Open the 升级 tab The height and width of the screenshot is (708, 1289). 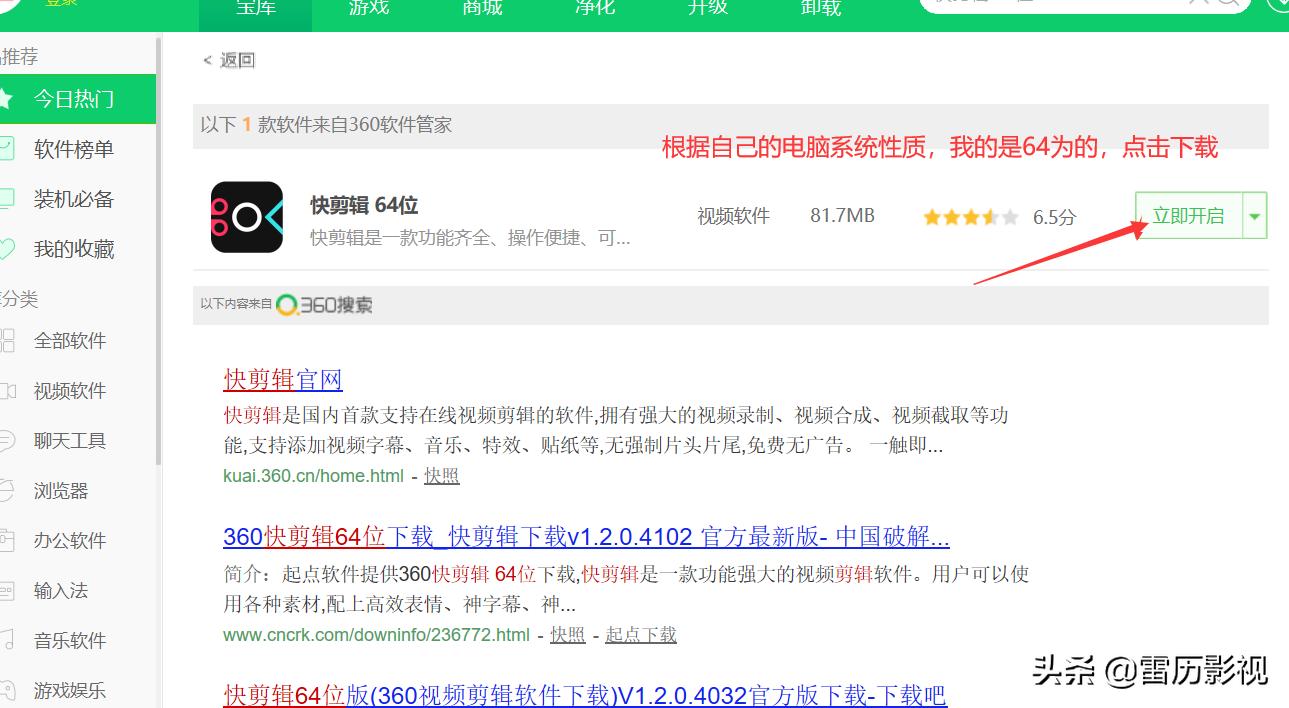708,9
